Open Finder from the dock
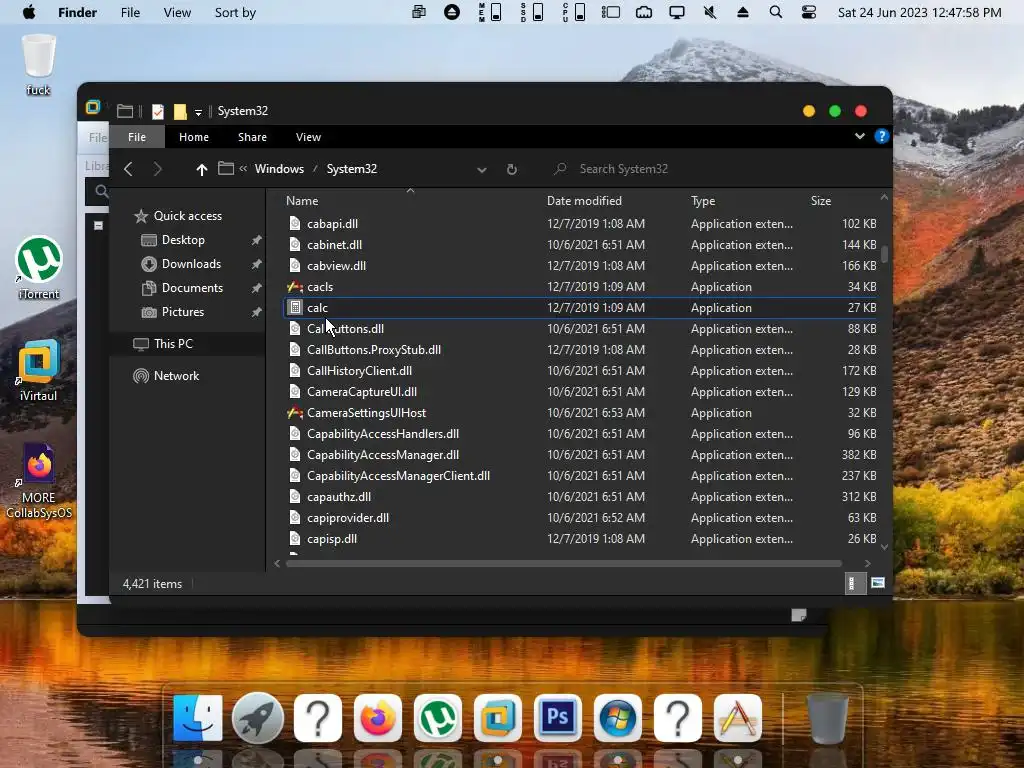Image resolution: width=1024 pixels, height=768 pixels. point(197,718)
